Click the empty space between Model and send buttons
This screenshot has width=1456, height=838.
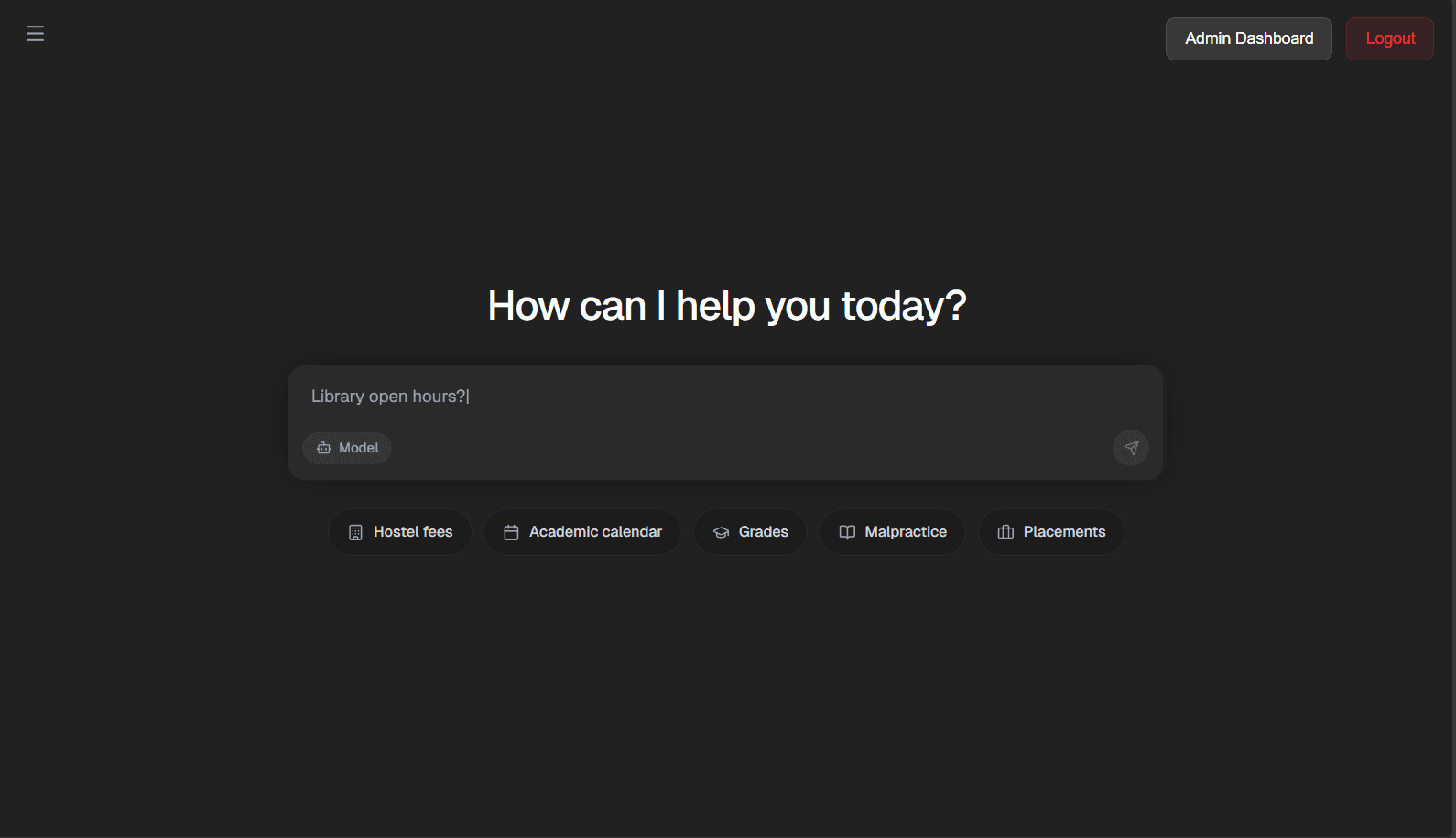(x=751, y=448)
